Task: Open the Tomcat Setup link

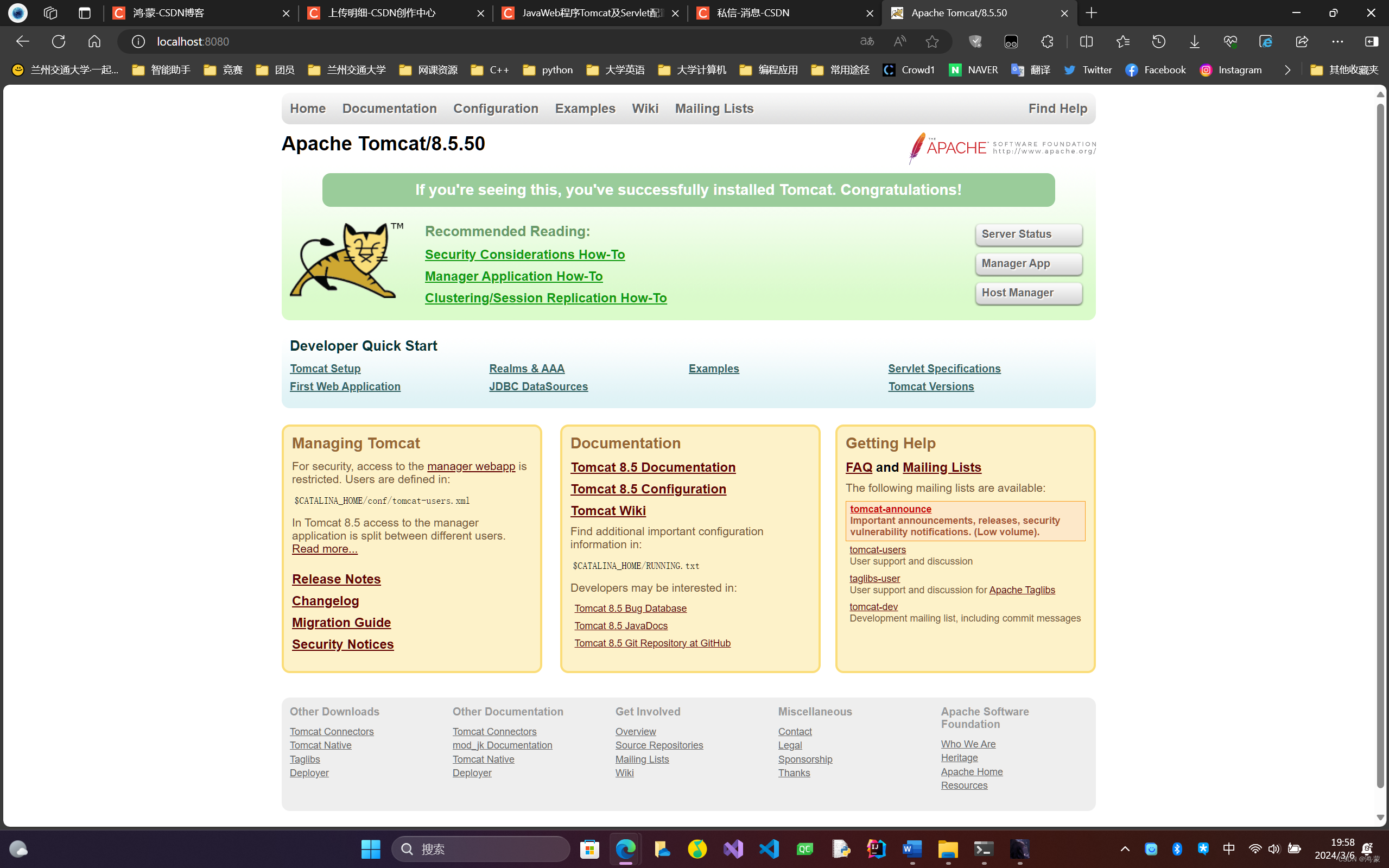Action: tap(325, 369)
